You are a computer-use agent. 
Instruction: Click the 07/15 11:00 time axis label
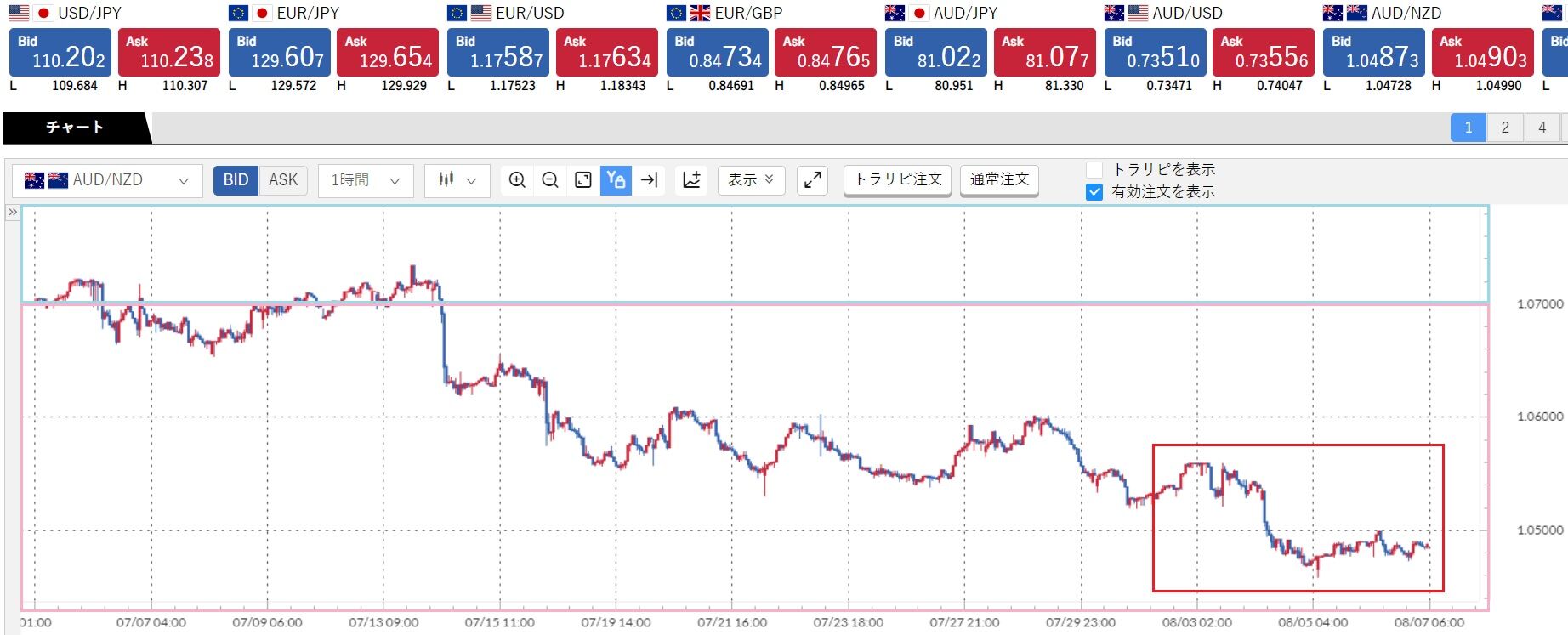[x=500, y=622]
